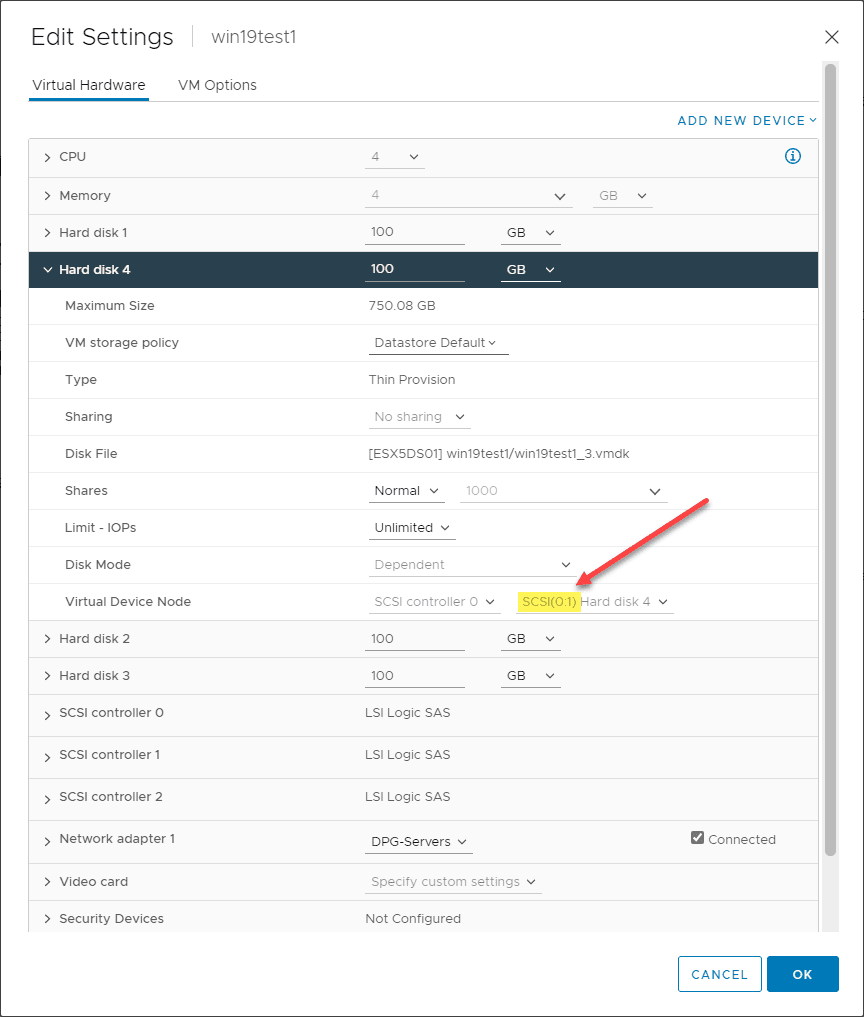864x1017 pixels.
Task: Open Hard disk 1 GB unit dropdown
Action: [531, 233]
